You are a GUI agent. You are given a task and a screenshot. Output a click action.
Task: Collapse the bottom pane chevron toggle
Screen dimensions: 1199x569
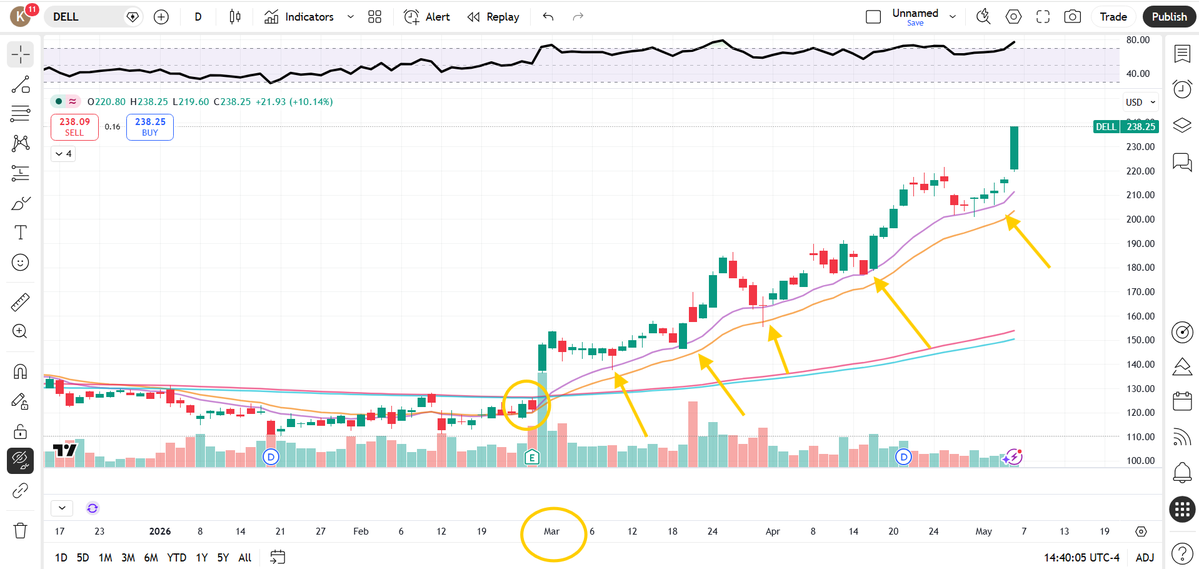pyautogui.click(x=61, y=507)
